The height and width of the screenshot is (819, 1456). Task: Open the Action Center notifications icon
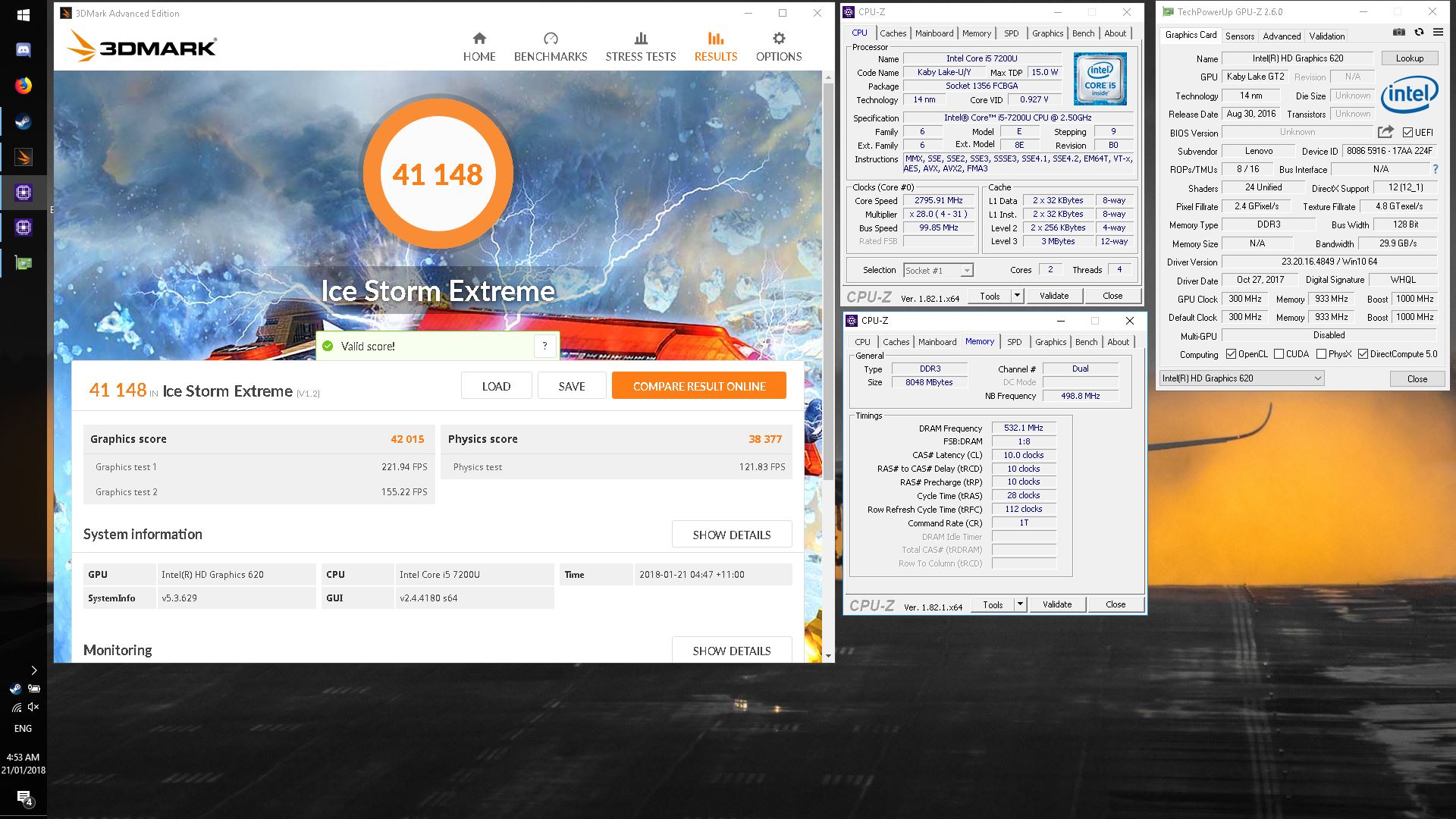click(24, 798)
